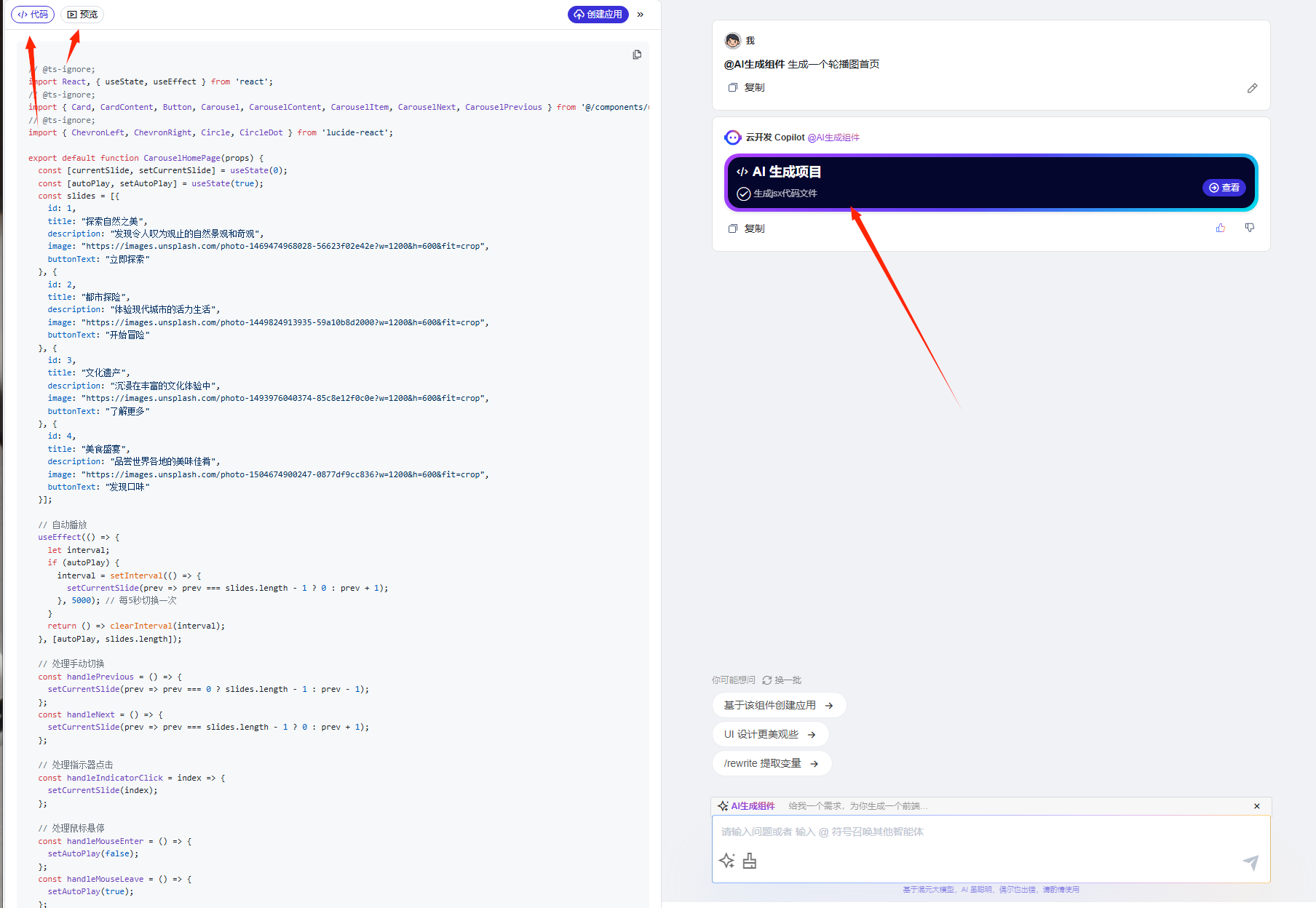The image size is (1316, 908).
Task: Click the code comment // 自动播放
Action: [x=63, y=525]
